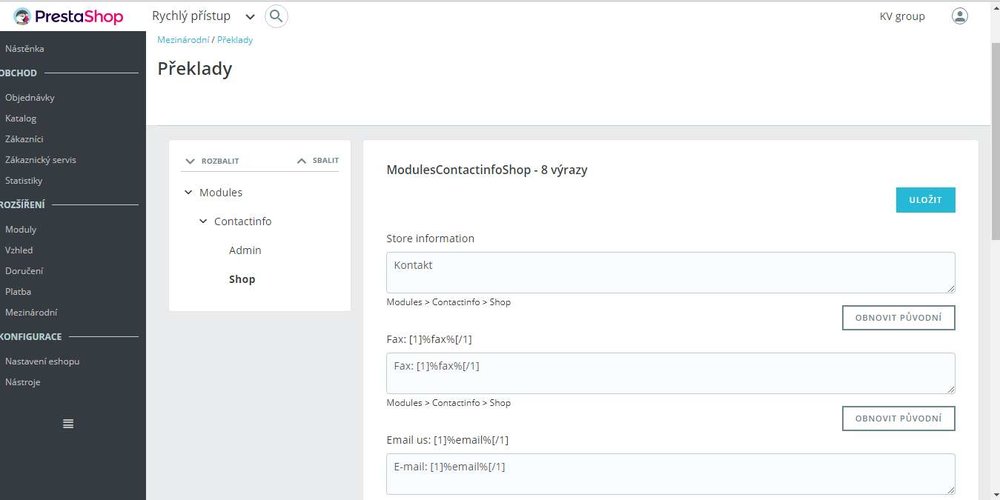Open Nastavení eshopu in sidebar
This screenshot has width=1000, height=500.
[x=42, y=361]
